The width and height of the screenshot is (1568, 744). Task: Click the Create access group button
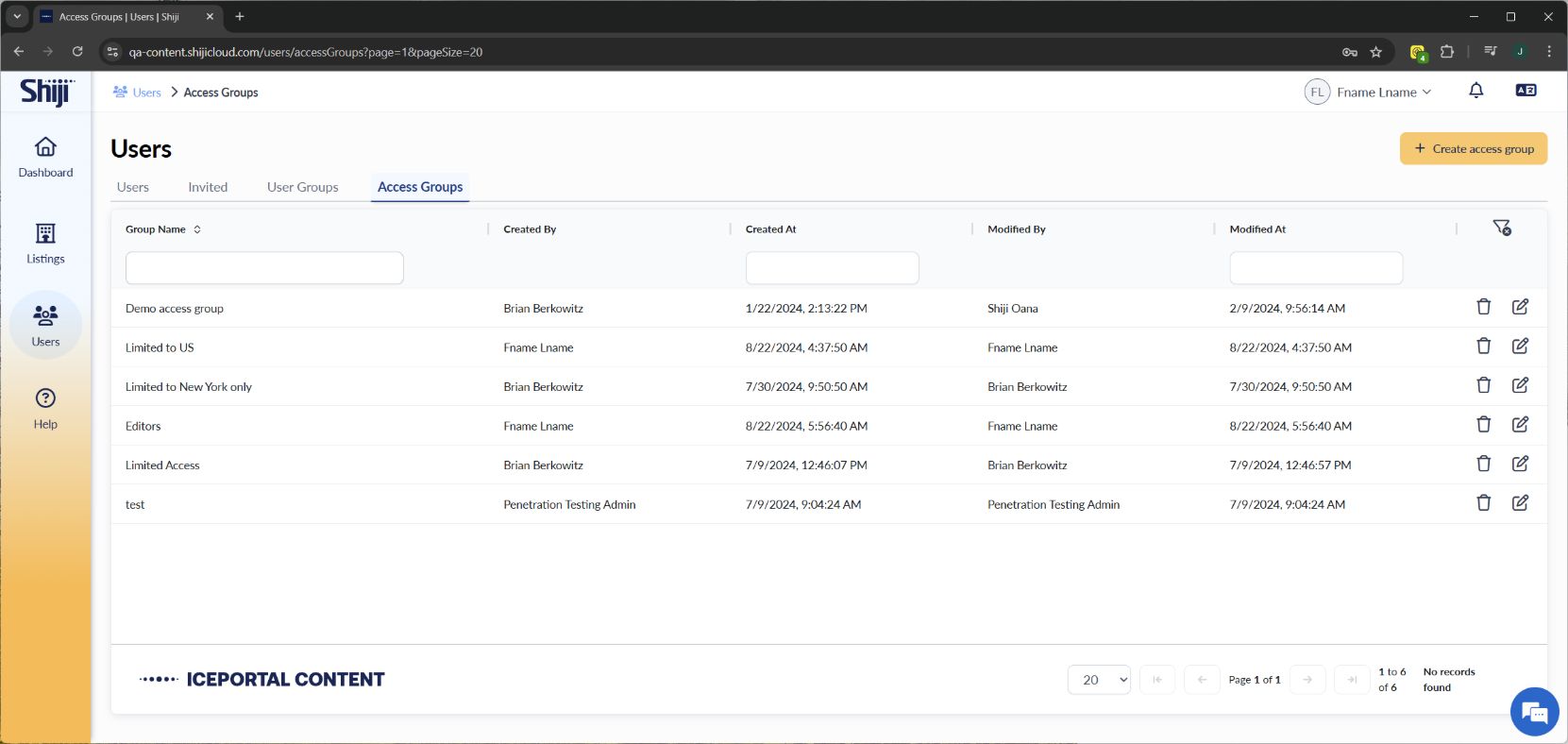(x=1473, y=148)
